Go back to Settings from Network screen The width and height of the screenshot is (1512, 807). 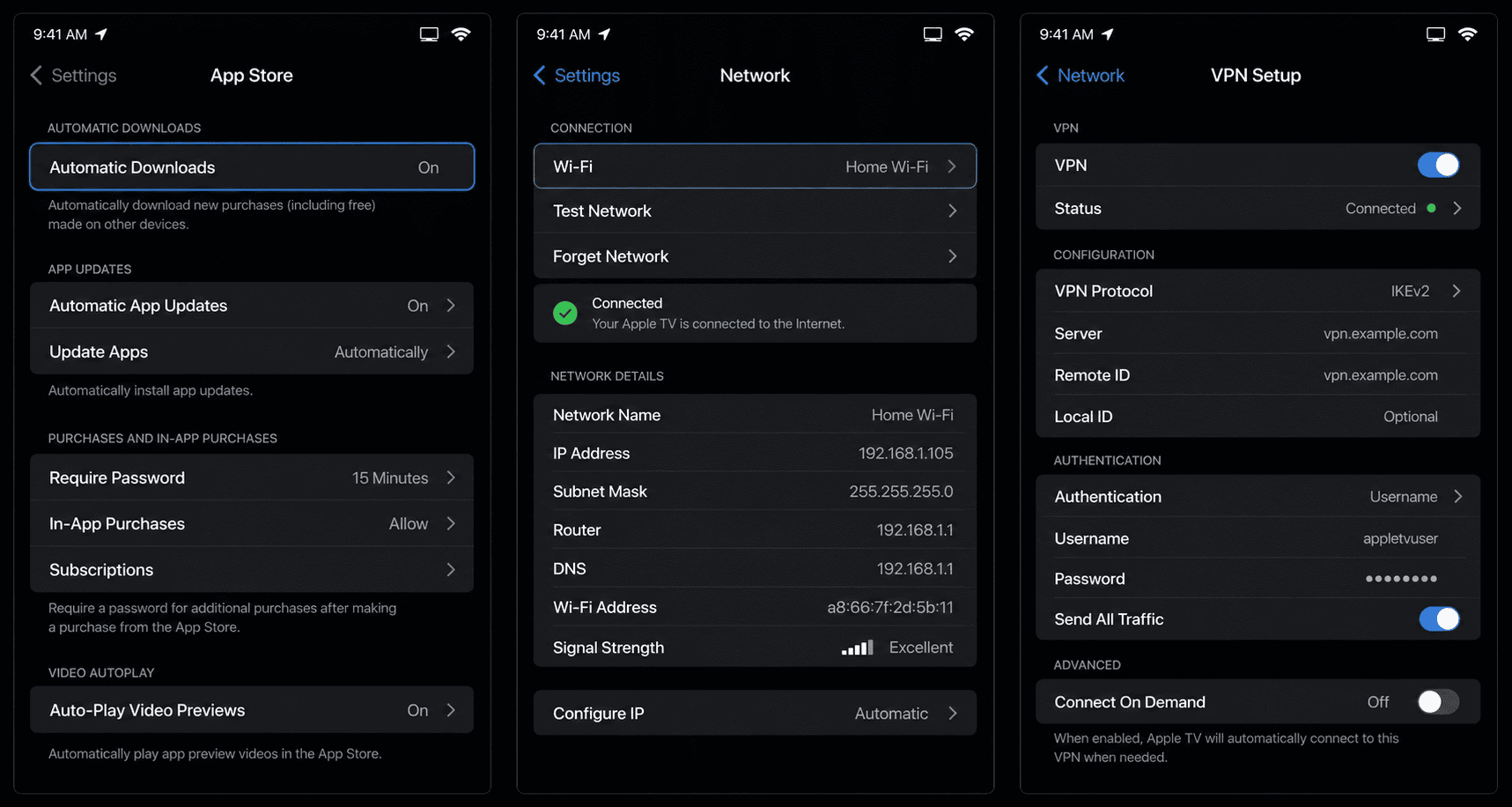click(x=577, y=76)
